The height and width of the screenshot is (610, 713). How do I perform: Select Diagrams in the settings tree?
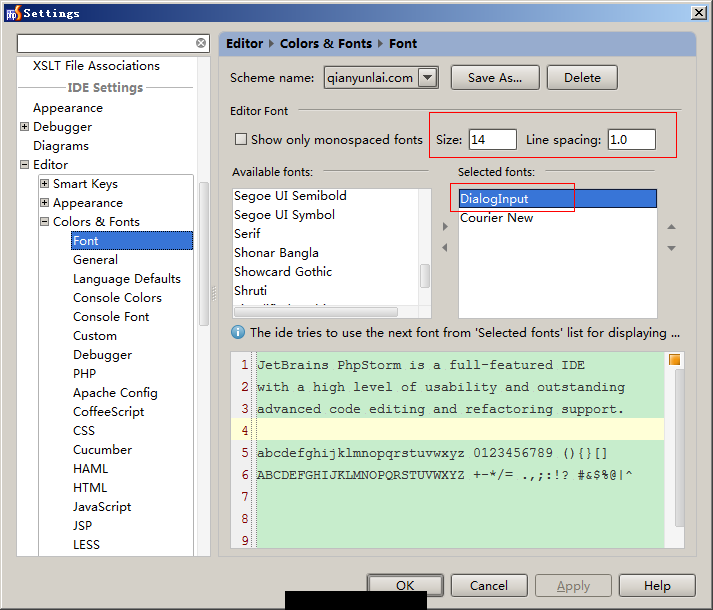(x=61, y=146)
